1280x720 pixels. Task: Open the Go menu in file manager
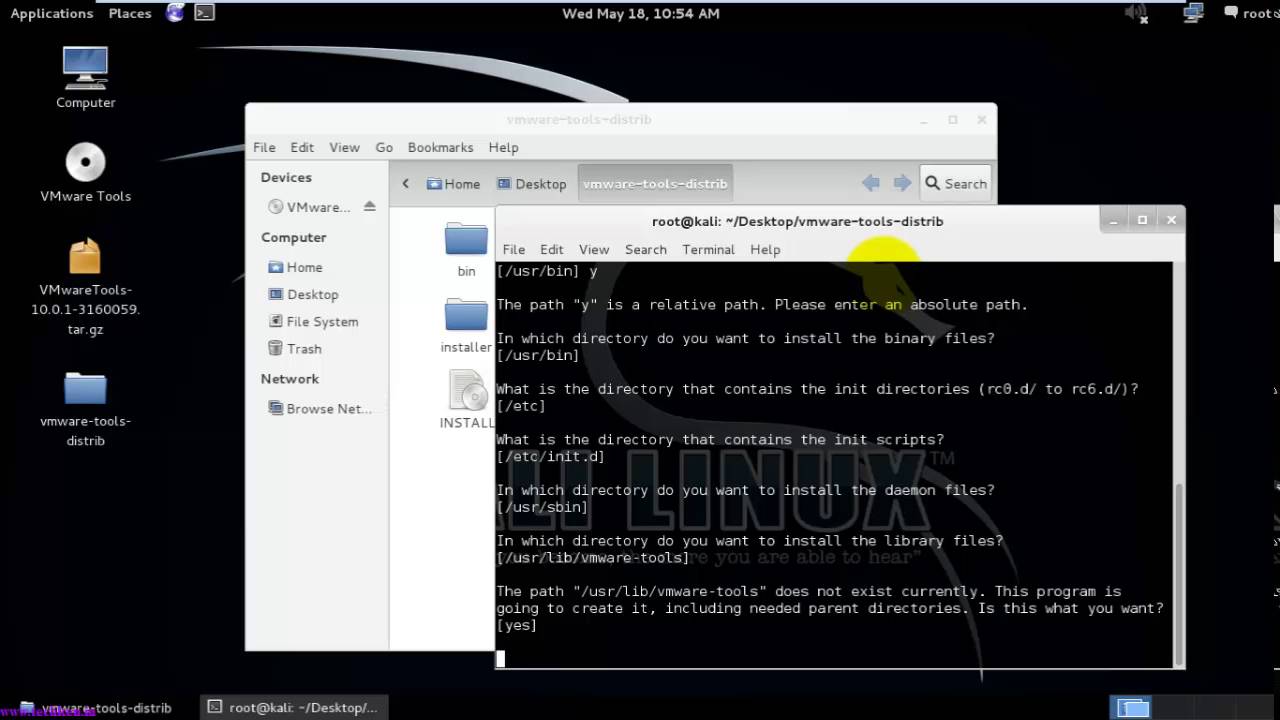[384, 147]
